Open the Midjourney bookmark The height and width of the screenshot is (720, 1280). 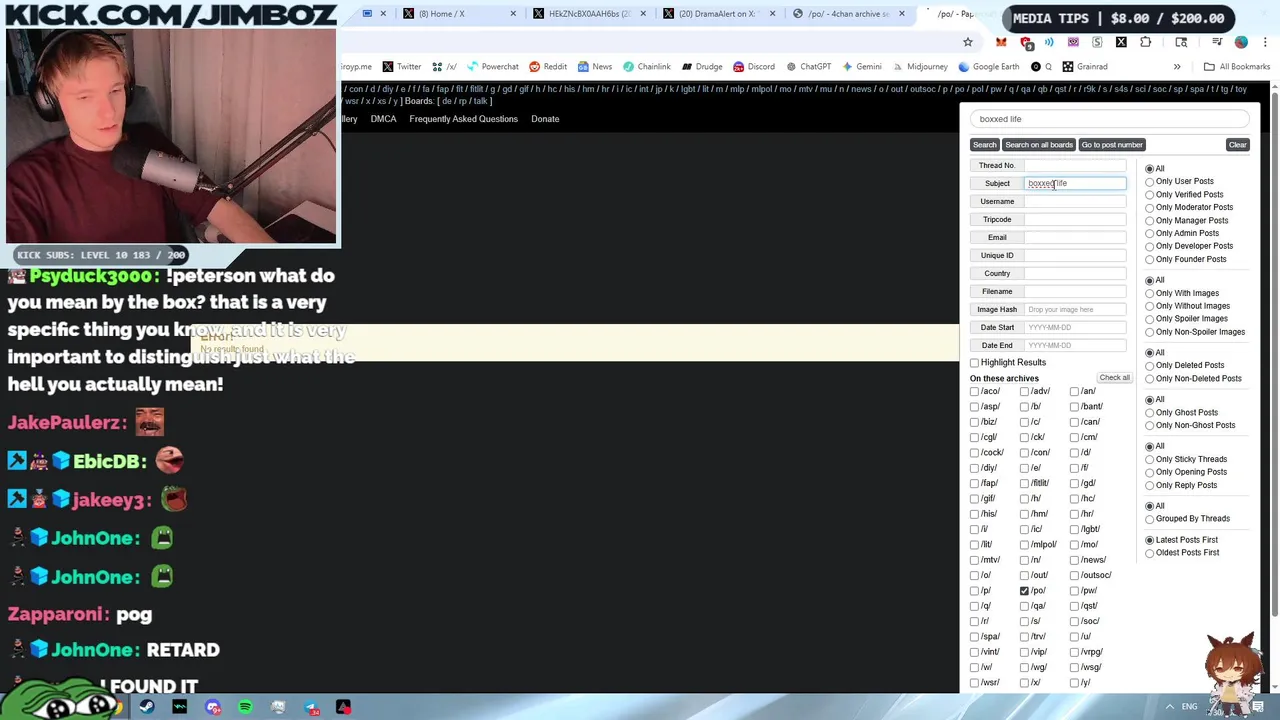[x=920, y=67]
